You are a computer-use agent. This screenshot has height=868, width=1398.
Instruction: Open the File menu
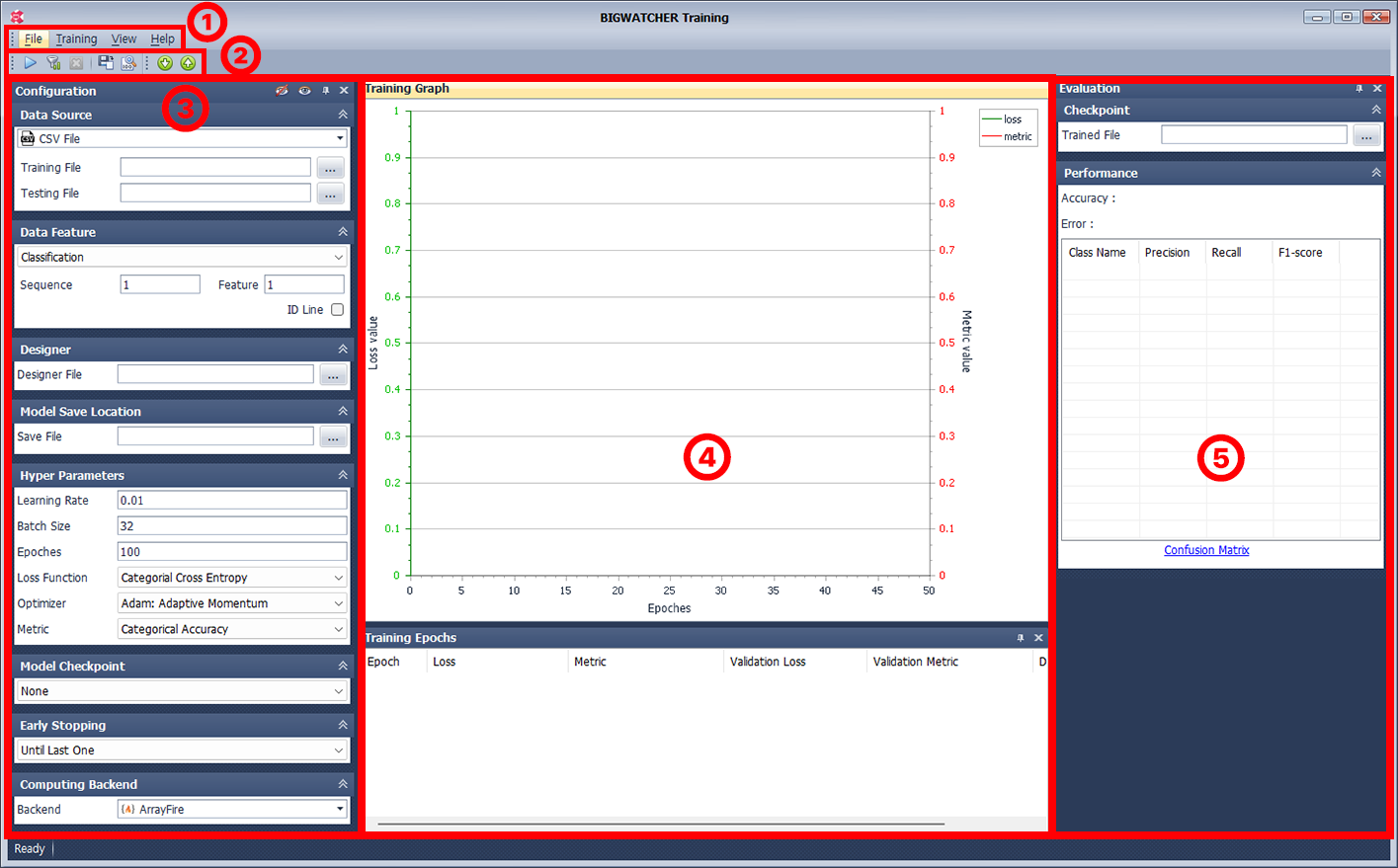34,39
